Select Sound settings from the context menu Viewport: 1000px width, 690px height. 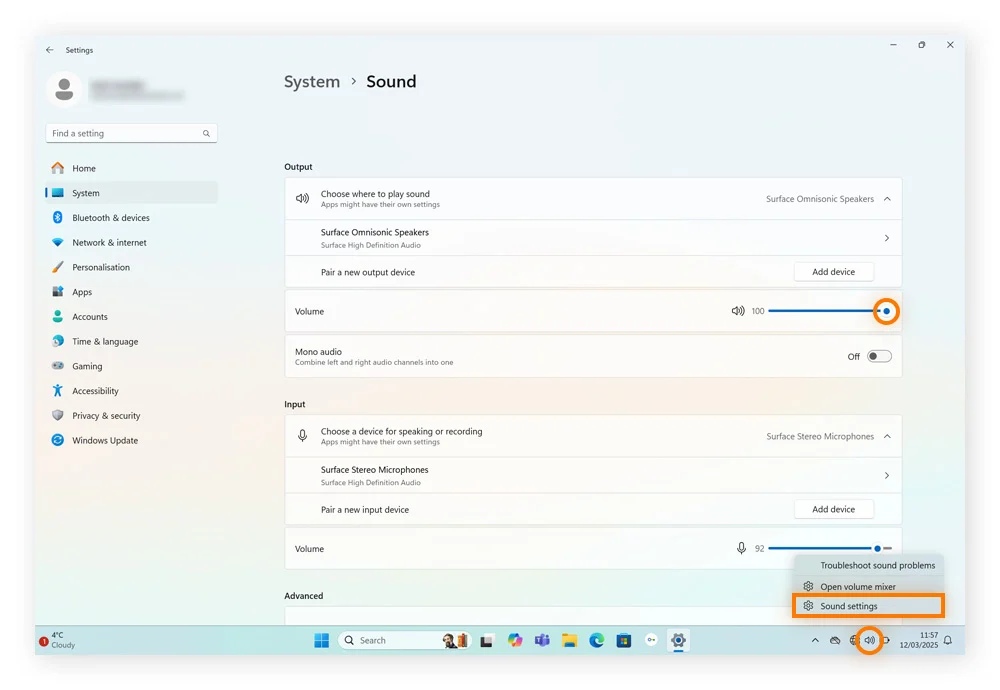click(x=849, y=606)
